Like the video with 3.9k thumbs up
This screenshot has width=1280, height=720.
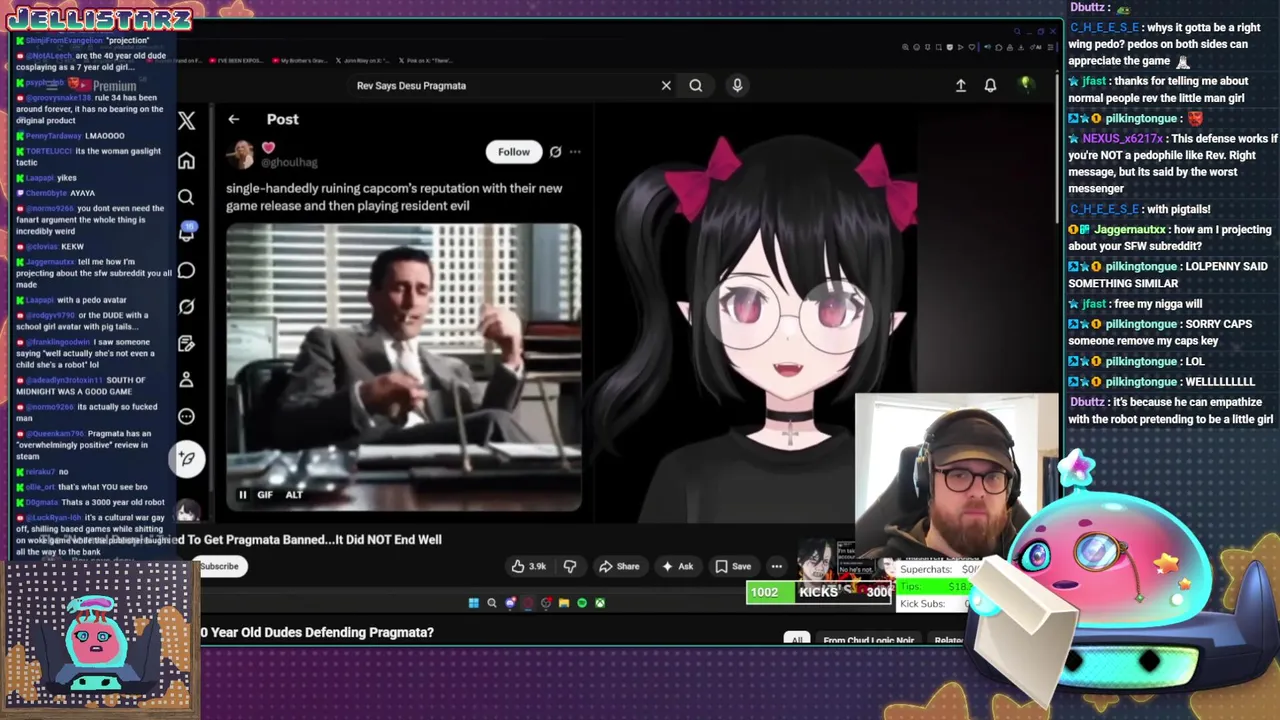click(x=528, y=566)
